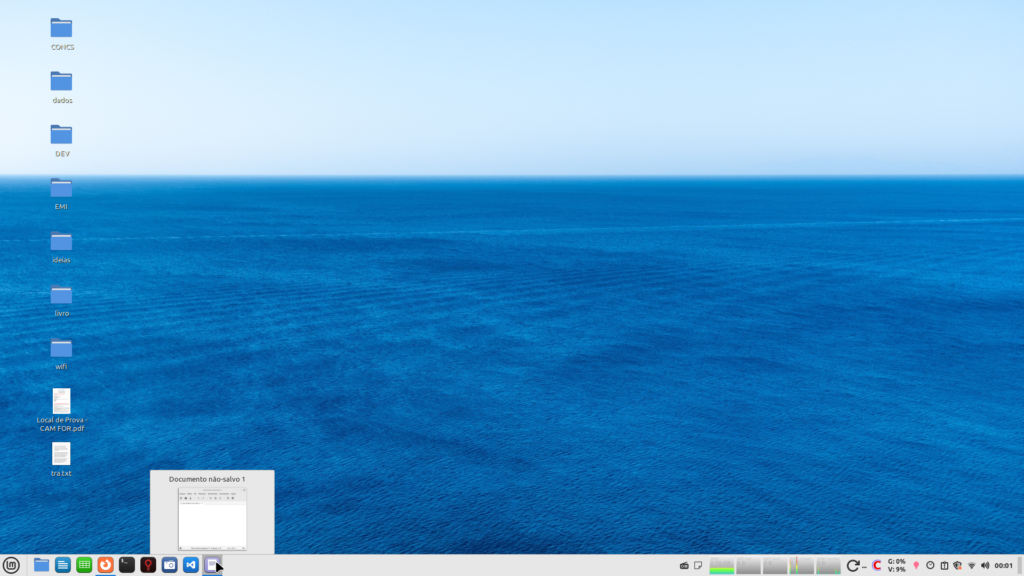Open the green spreadsheet app in the panel
This screenshot has height=576, width=1024.
coord(84,565)
